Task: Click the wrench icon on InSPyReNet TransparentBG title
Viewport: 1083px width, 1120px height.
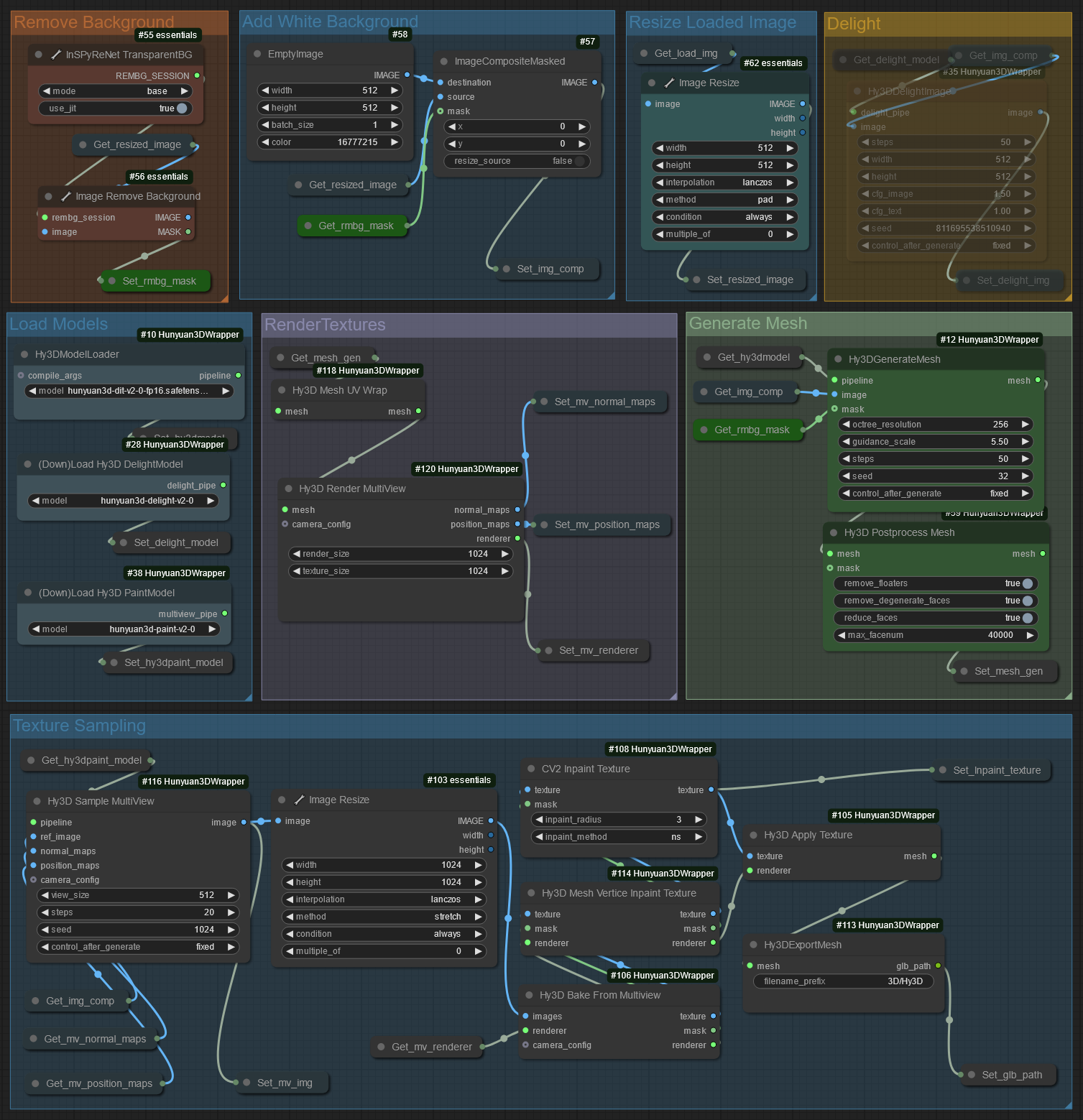Action: click(56, 55)
